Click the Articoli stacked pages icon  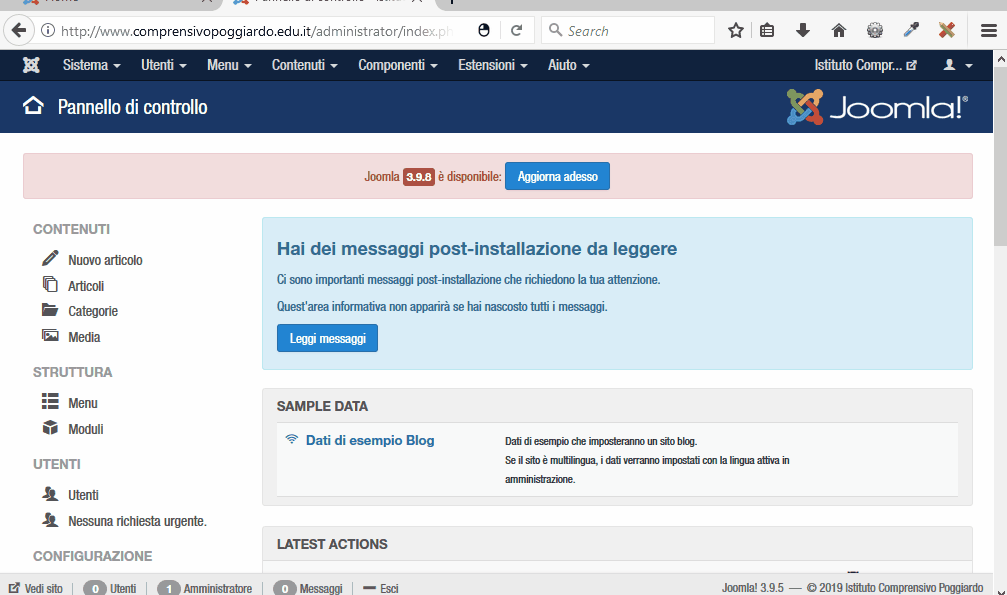coord(50,284)
